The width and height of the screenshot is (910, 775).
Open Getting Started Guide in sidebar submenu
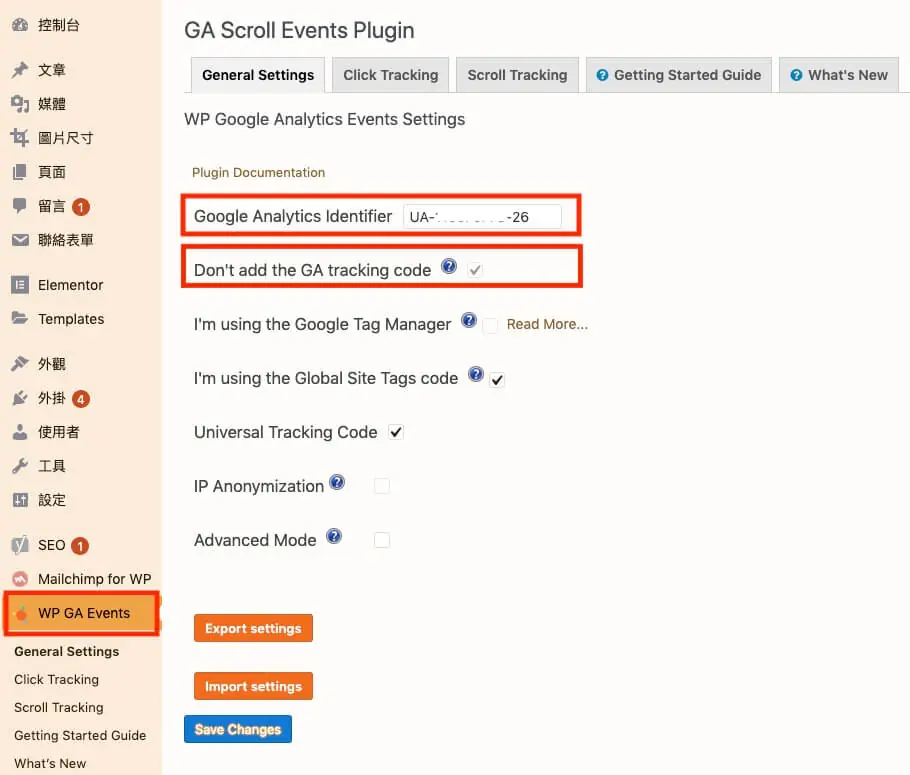(80, 736)
